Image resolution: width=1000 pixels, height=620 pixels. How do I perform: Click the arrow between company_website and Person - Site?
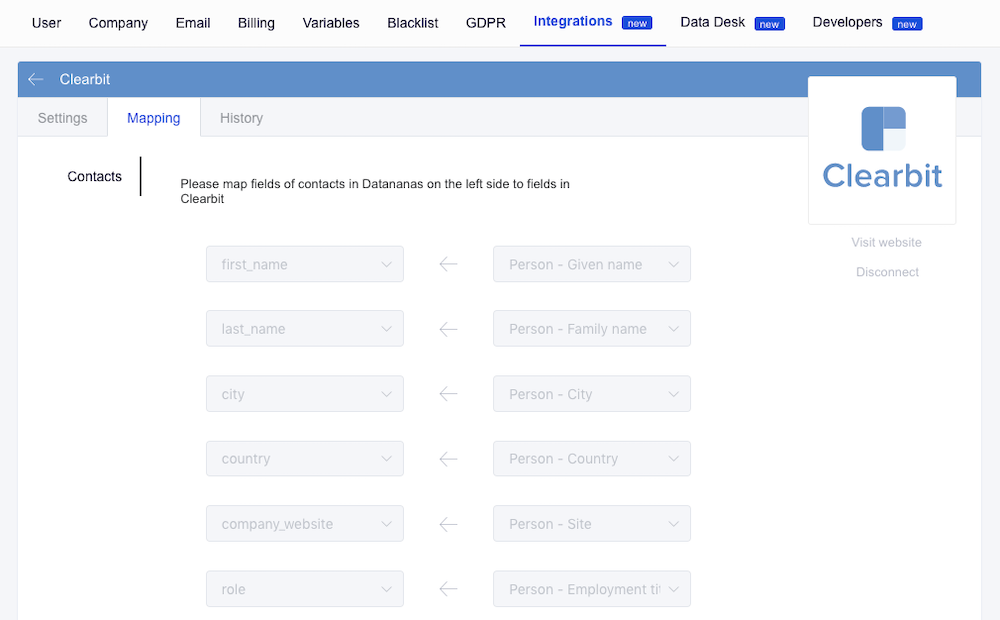pos(448,524)
